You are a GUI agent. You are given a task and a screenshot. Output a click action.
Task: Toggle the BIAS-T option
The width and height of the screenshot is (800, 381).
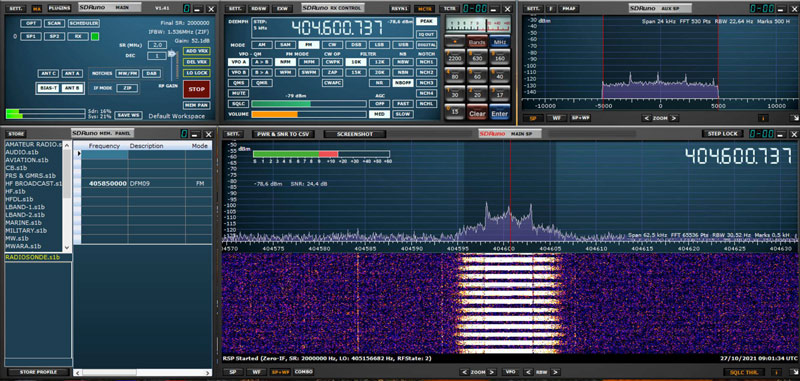coord(48,88)
